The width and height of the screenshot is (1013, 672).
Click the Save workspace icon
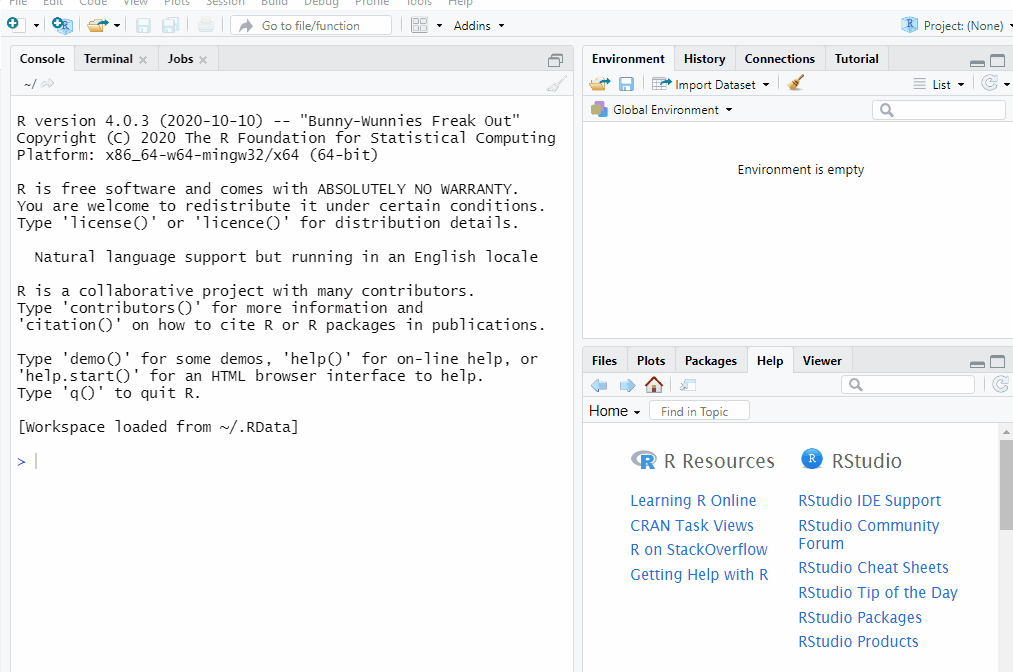point(626,84)
